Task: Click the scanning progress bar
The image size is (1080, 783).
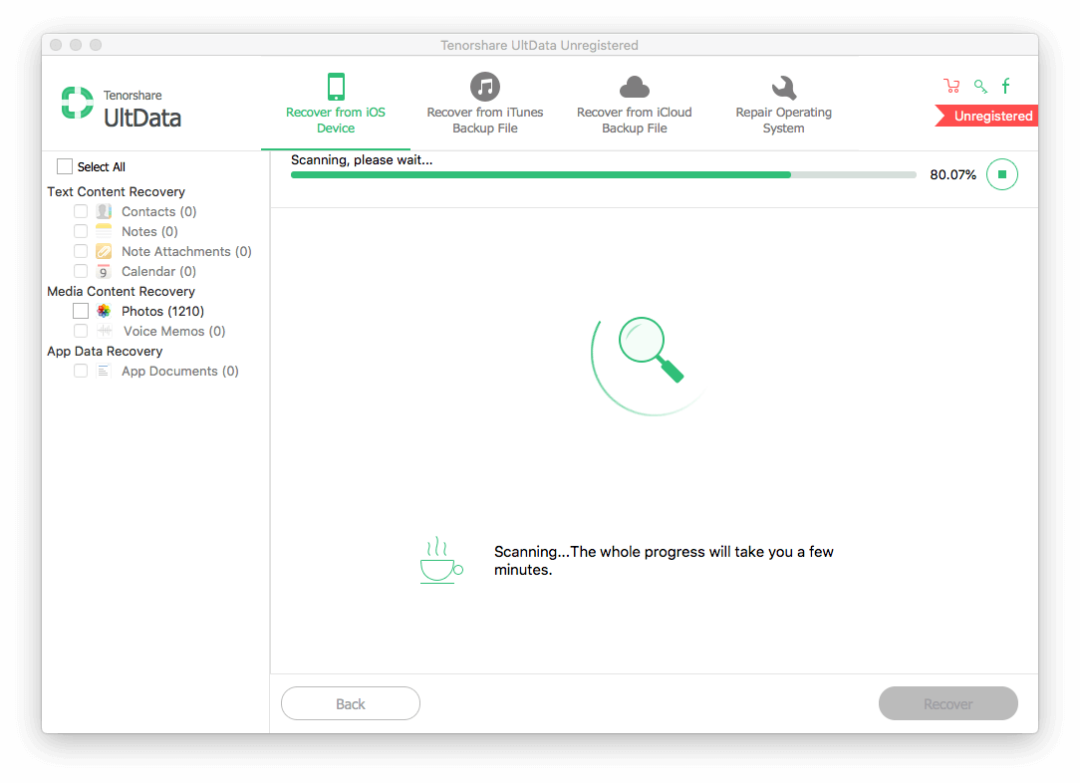Action: [x=603, y=175]
